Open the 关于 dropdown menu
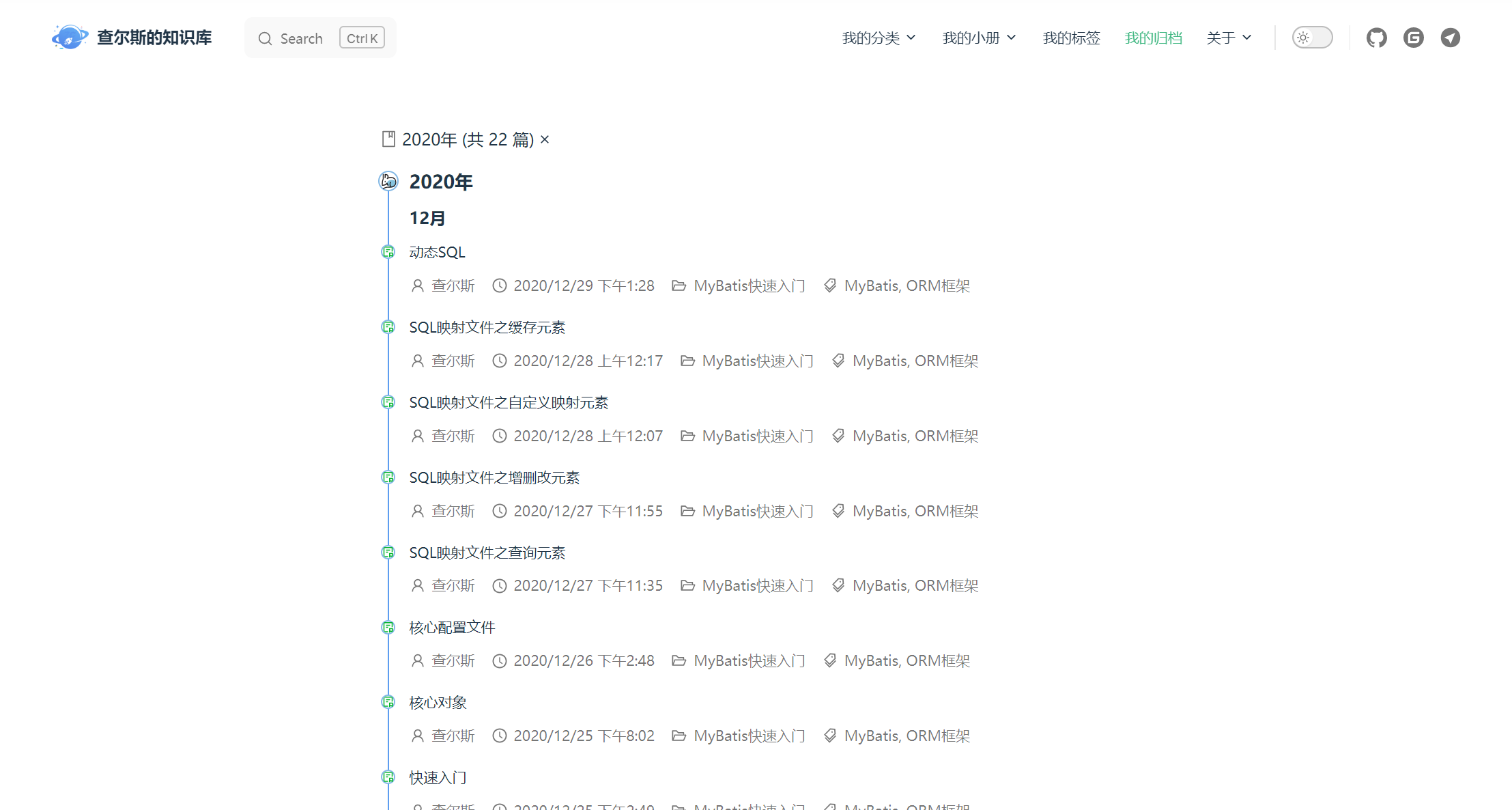Screen dimensions: 1512x810 pyautogui.click(x=1228, y=38)
